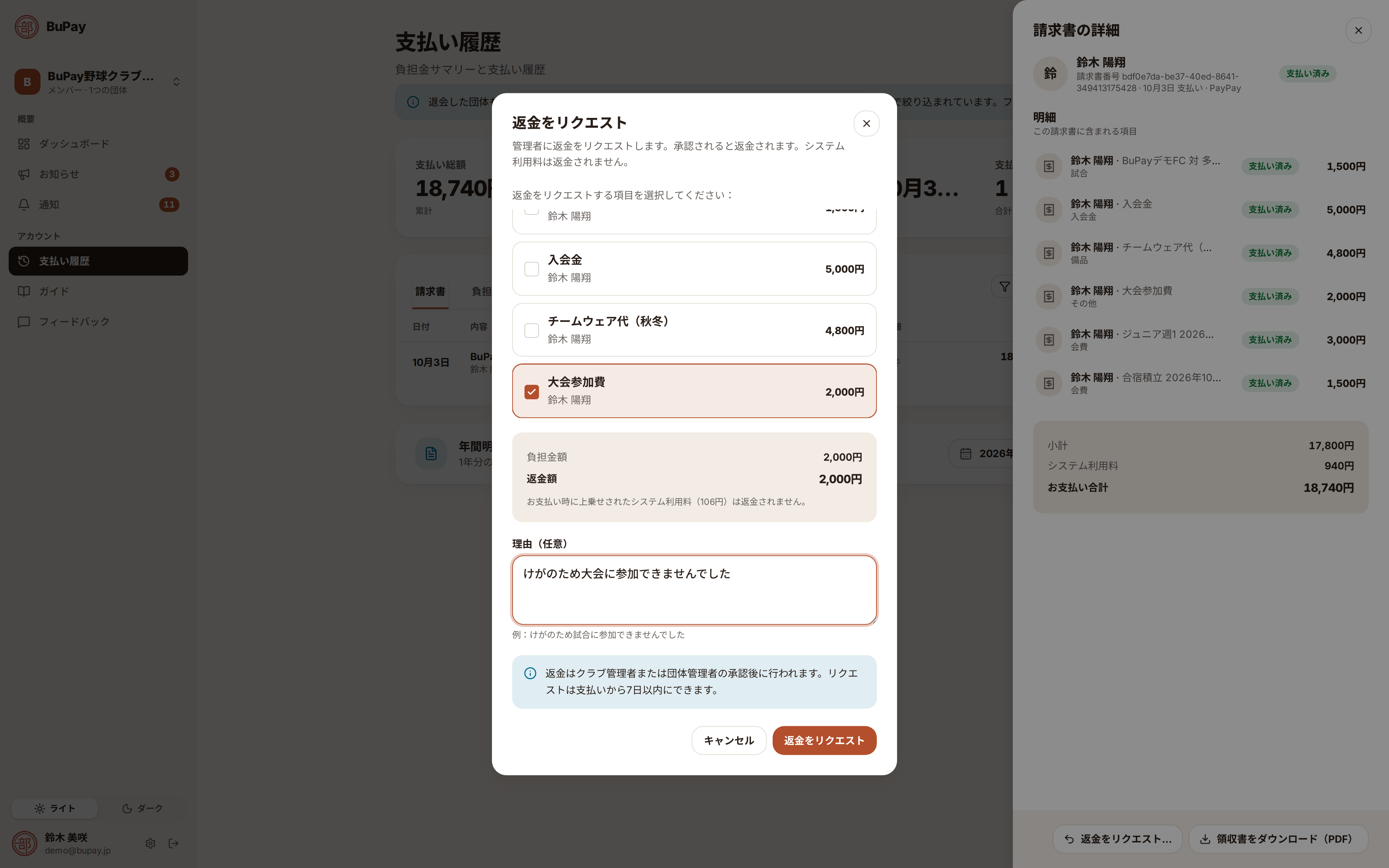Viewport: 1389px width, 868px height.
Task: Click the logout icon
Action: pyautogui.click(x=173, y=843)
